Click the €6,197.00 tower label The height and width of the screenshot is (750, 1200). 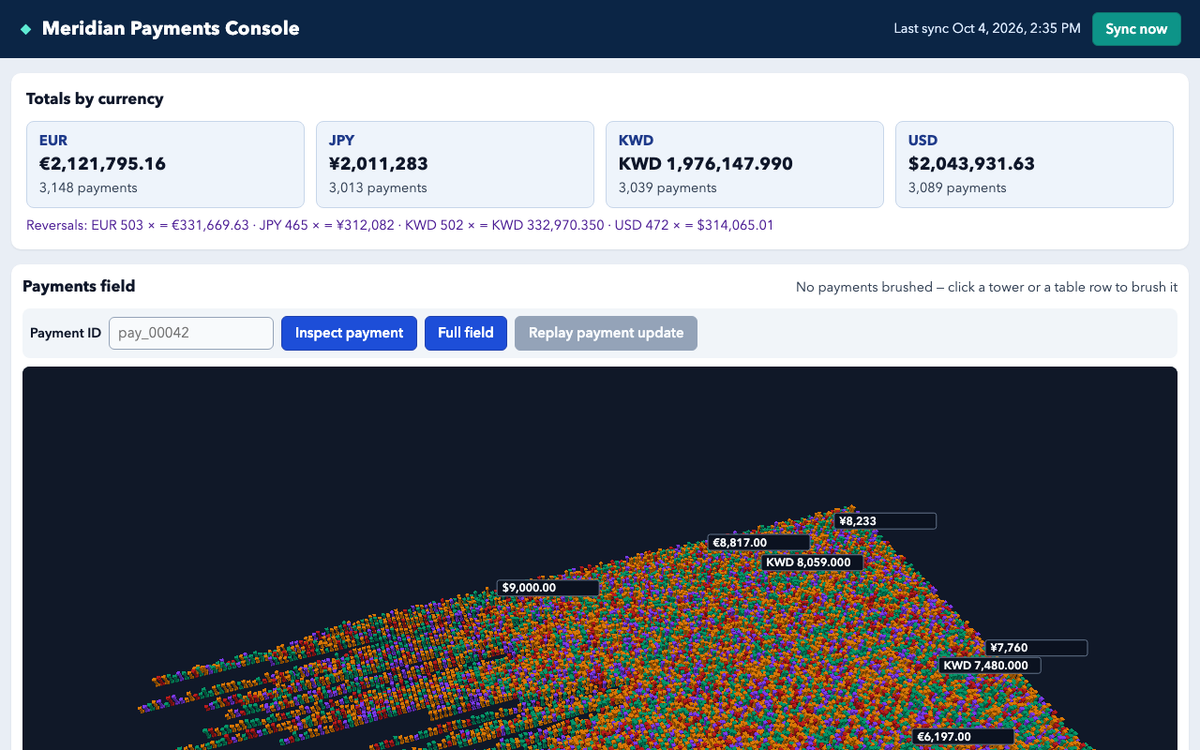(x=964, y=736)
